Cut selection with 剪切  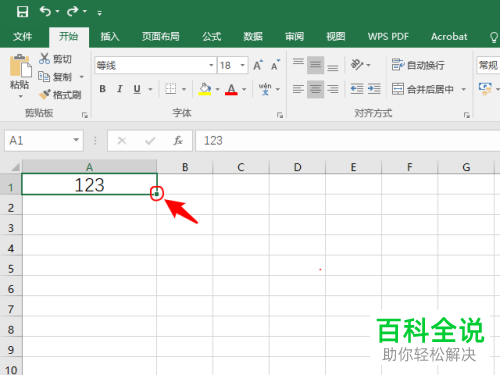[x=55, y=59]
